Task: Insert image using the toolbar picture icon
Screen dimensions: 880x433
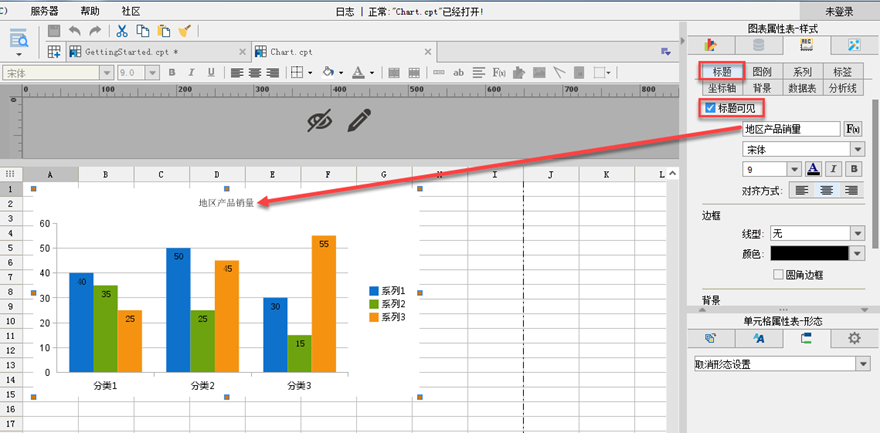Action: click(539, 72)
